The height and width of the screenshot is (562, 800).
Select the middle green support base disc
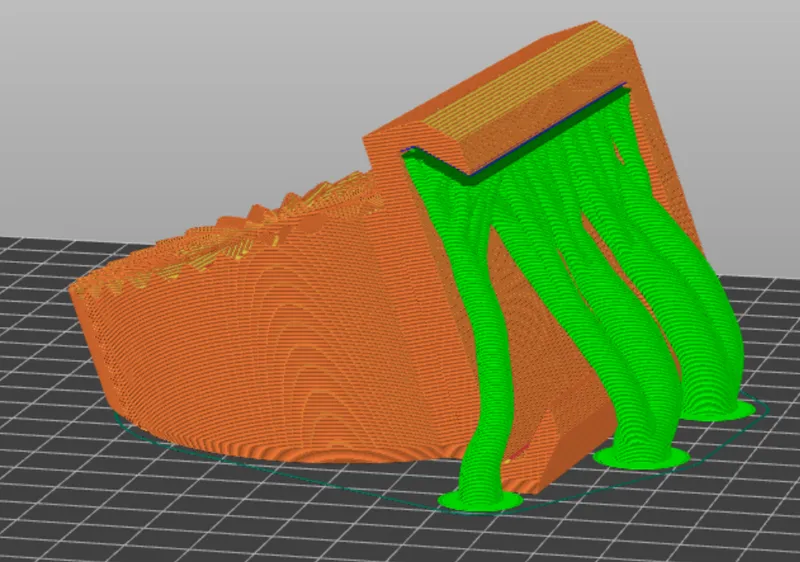[x=640, y=457]
